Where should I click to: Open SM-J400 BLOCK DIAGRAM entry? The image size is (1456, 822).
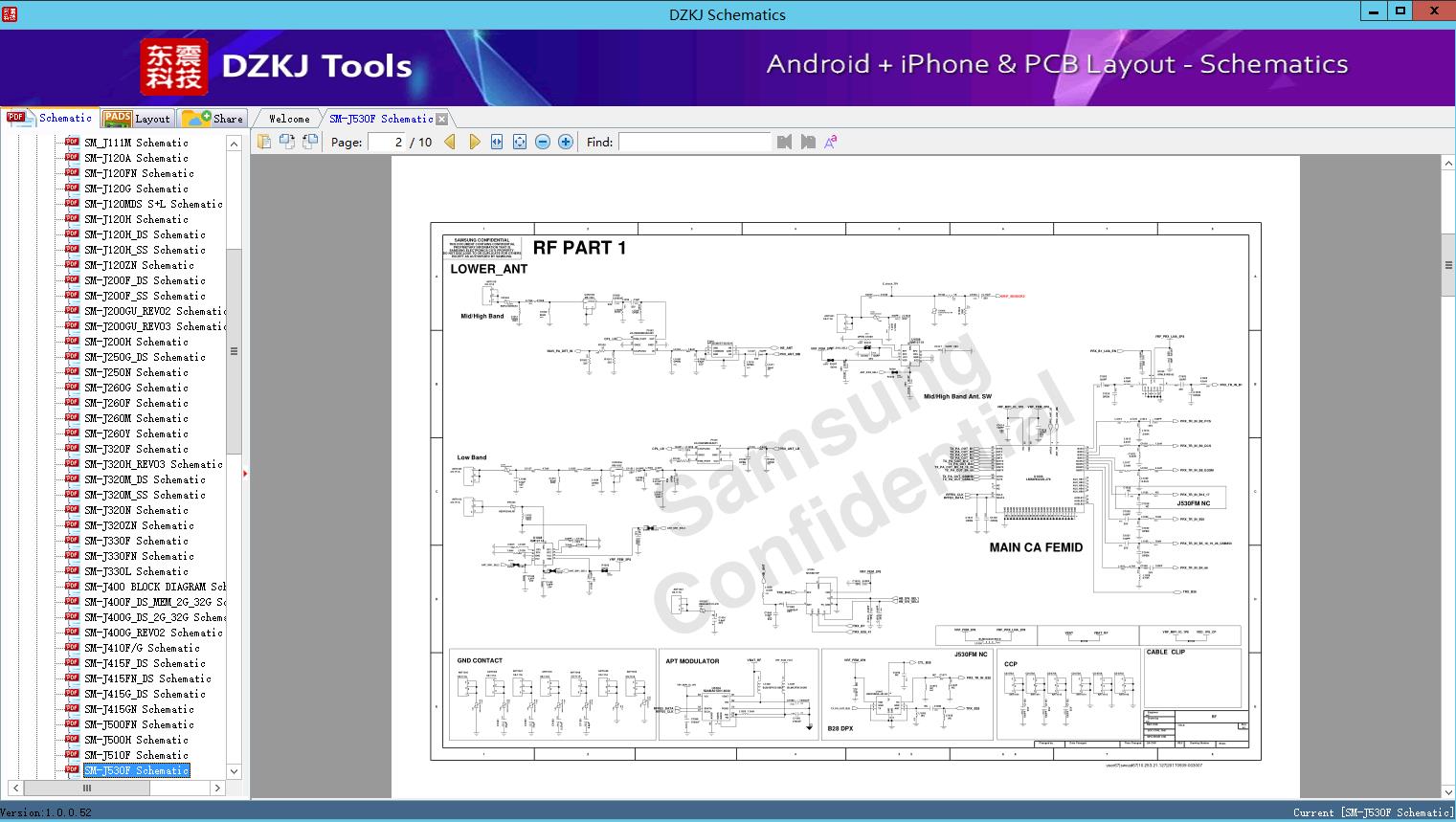point(154,587)
